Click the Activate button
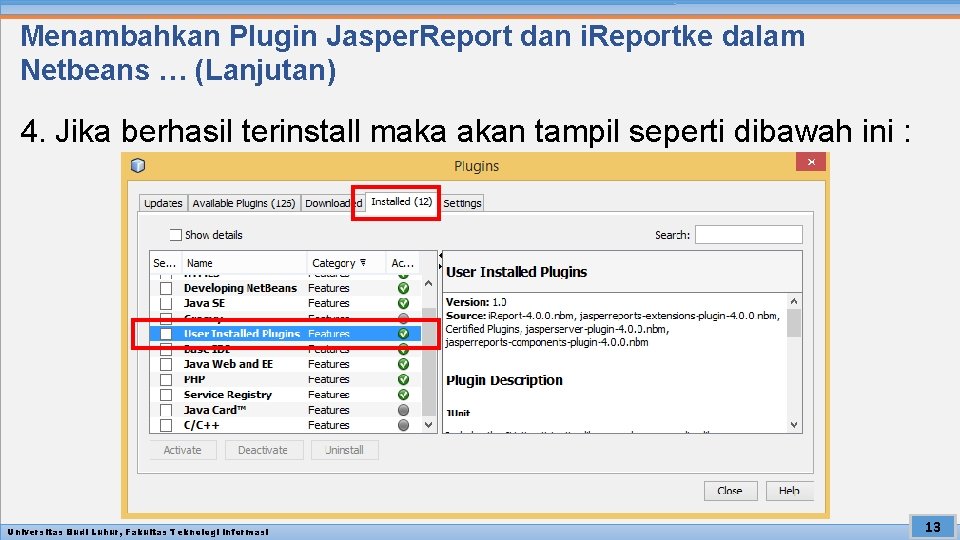960x540 pixels. [x=182, y=450]
